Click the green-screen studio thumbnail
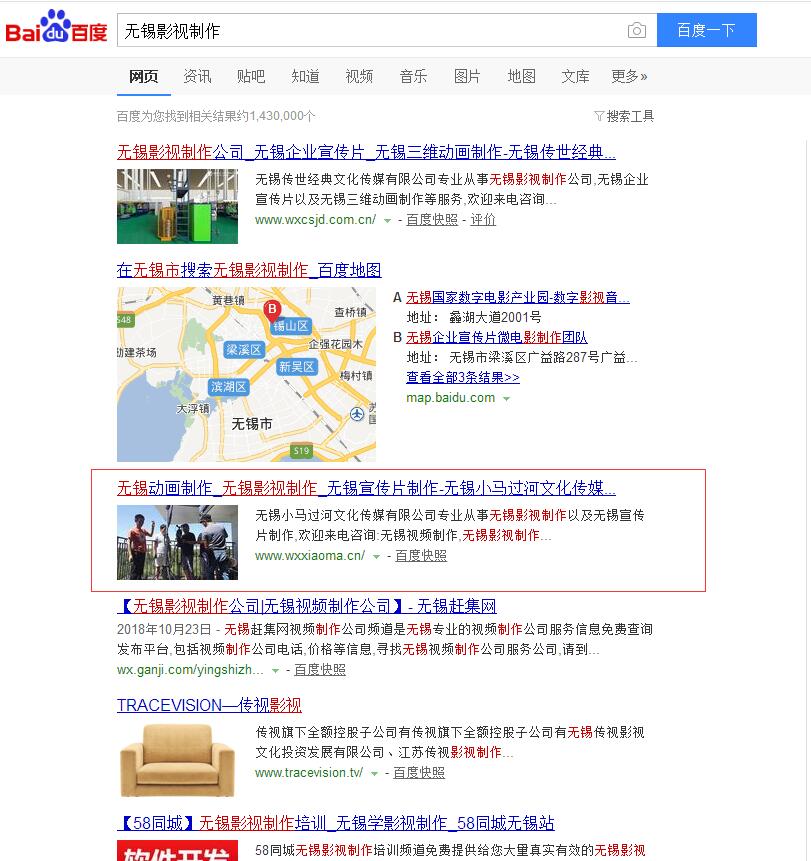 tap(177, 206)
